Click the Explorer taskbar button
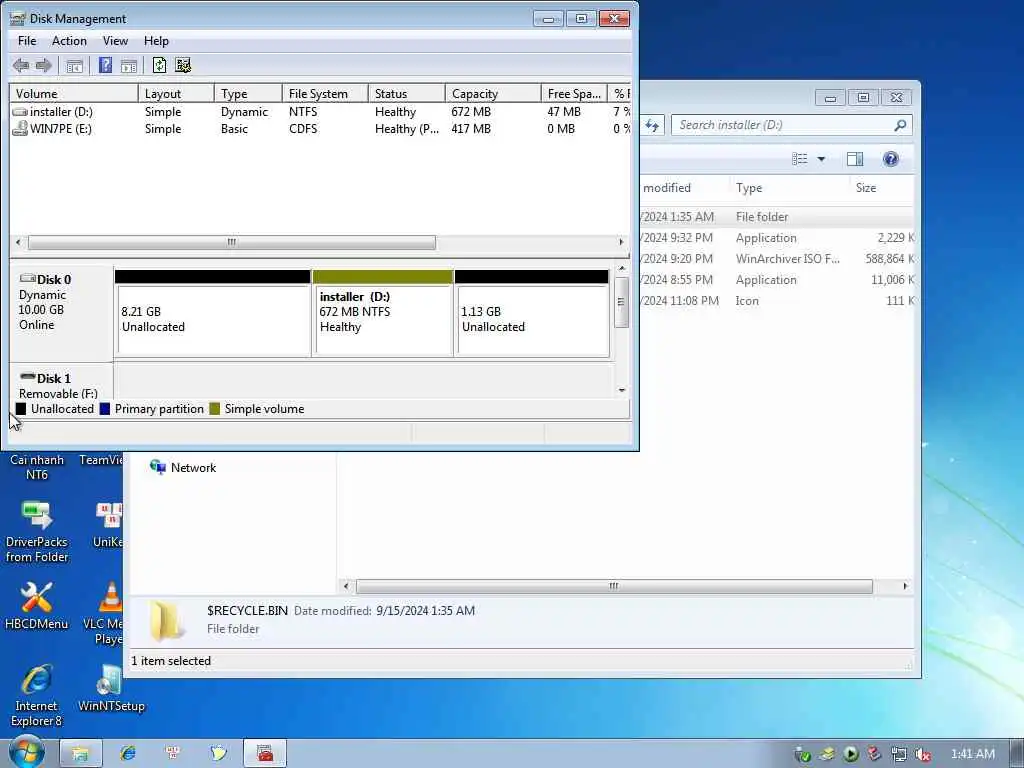Viewport: 1024px width, 768px height. point(81,754)
